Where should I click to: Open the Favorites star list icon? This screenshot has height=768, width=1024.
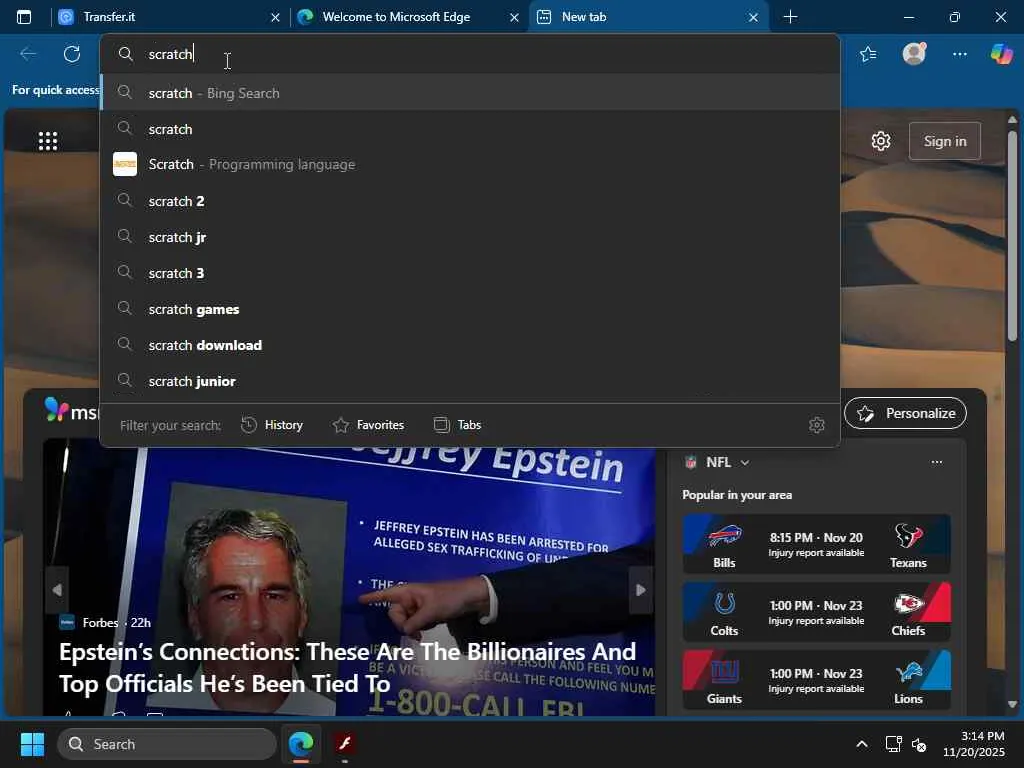click(x=868, y=54)
